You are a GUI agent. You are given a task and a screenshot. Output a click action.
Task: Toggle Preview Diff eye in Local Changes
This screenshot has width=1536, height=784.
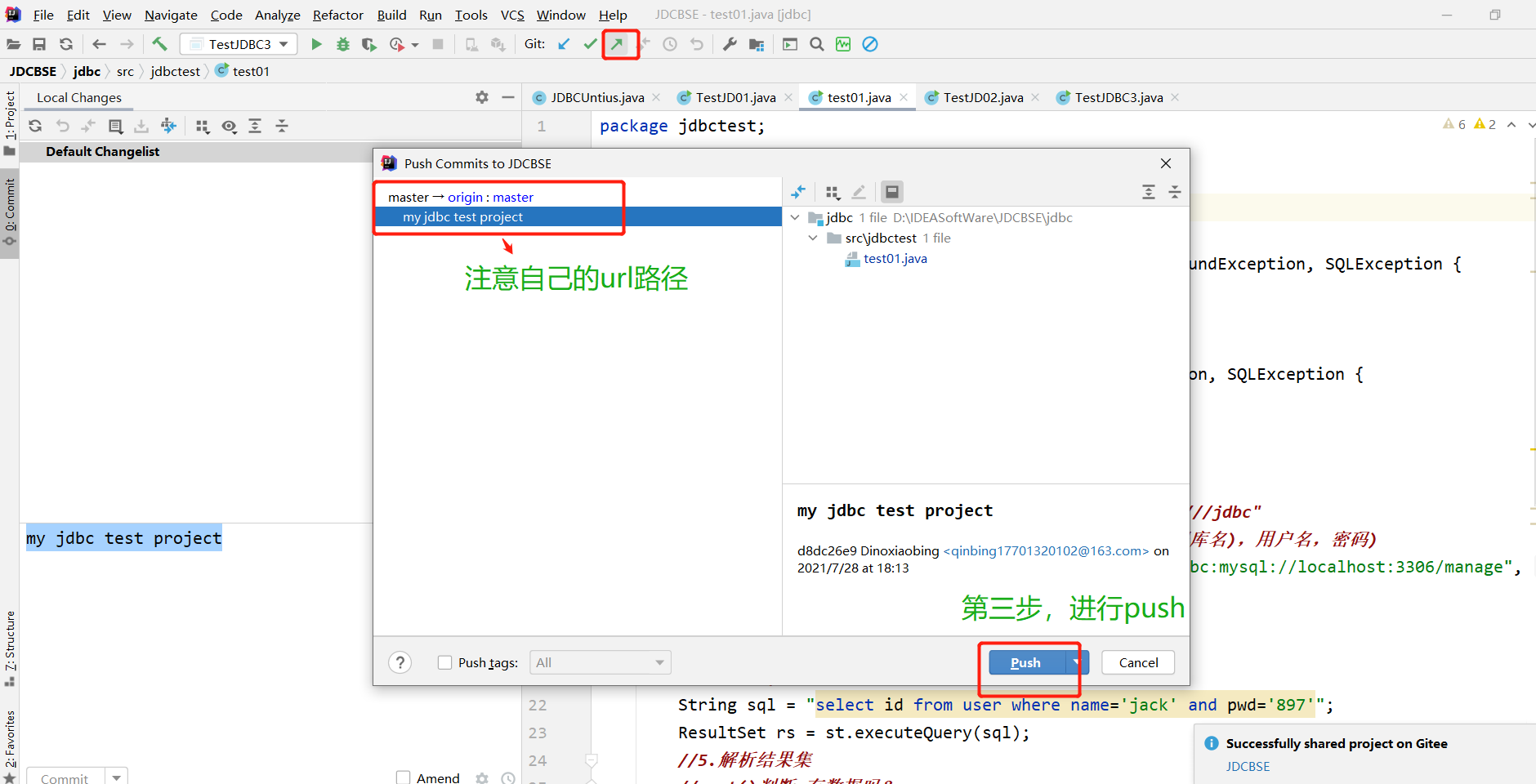pos(230,126)
